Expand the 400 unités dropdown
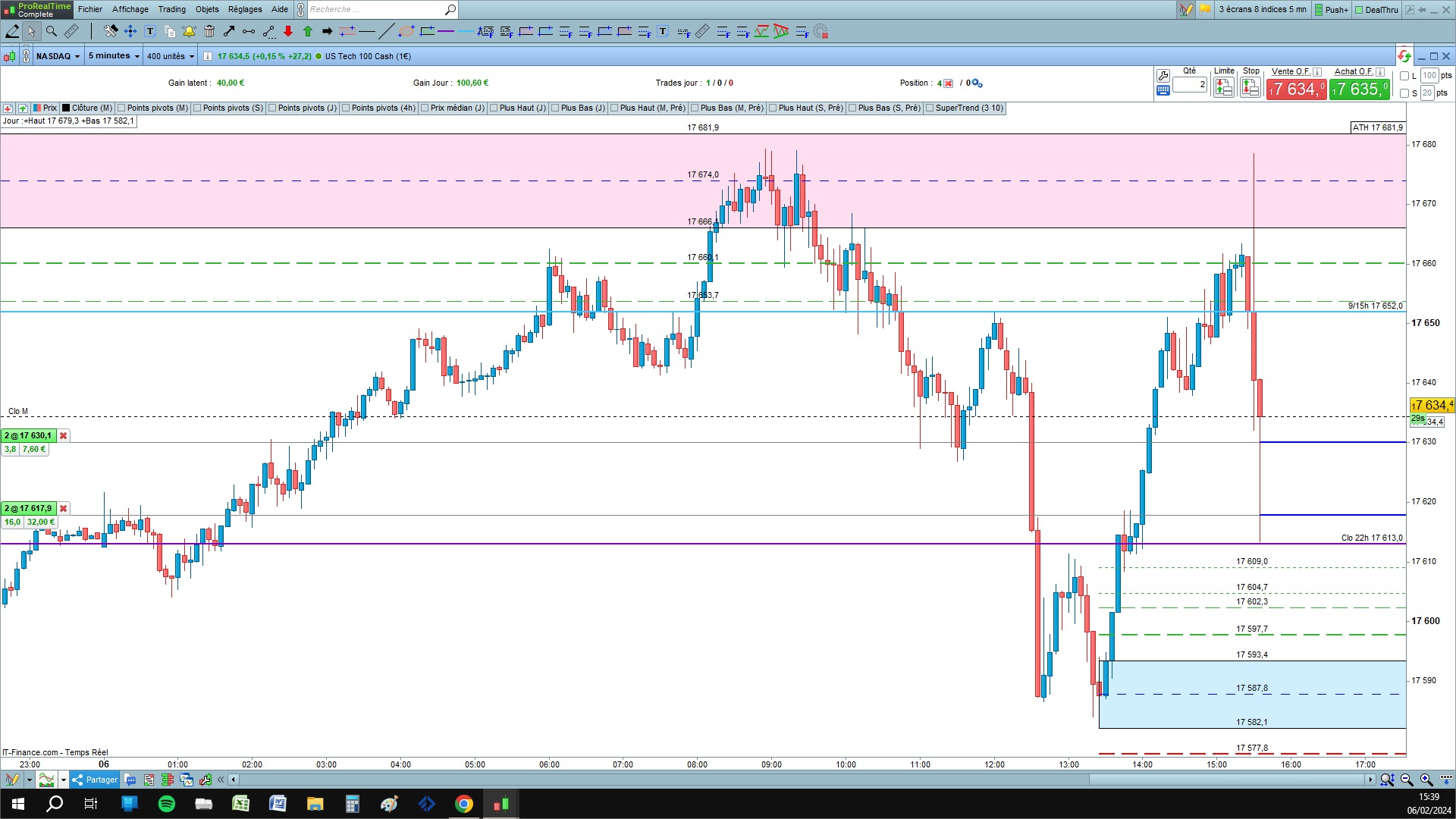1456x819 pixels. point(170,56)
